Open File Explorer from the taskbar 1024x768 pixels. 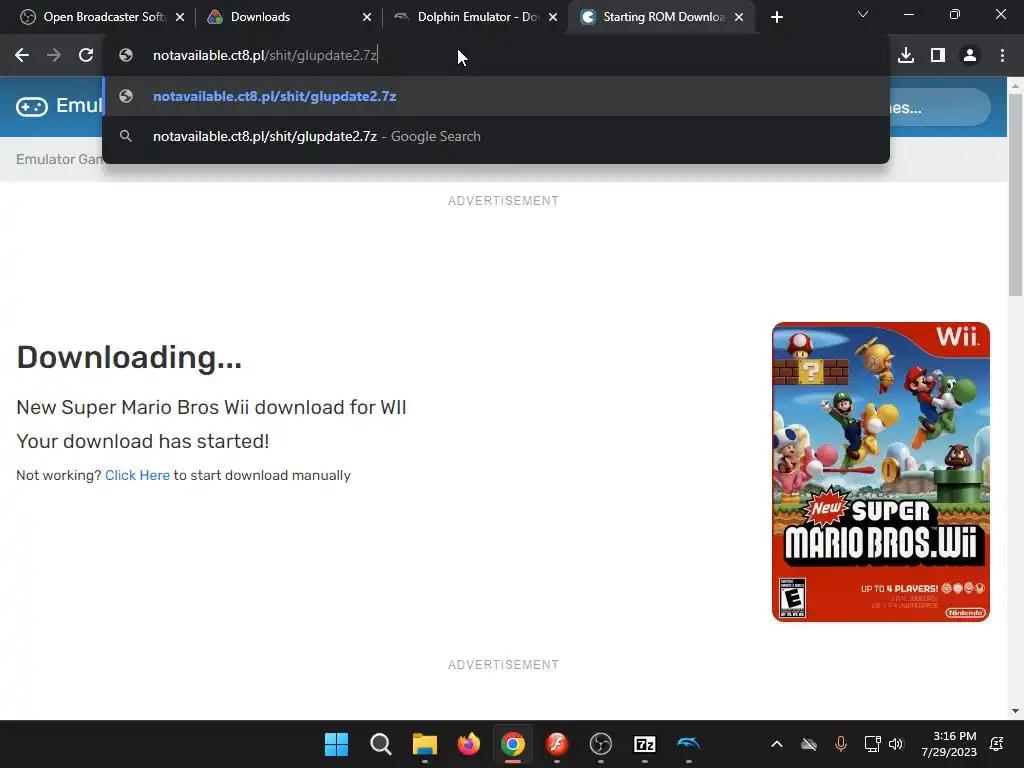click(x=424, y=744)
